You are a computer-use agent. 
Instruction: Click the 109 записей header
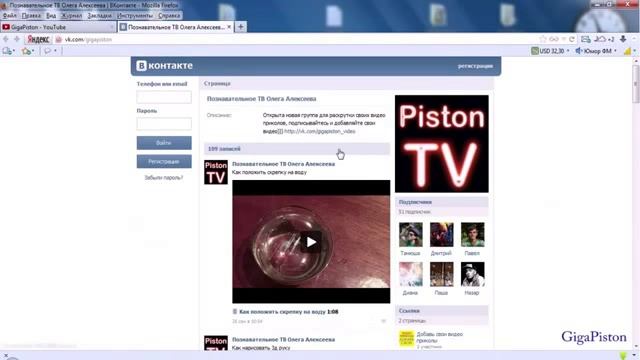tap(297, 149)
